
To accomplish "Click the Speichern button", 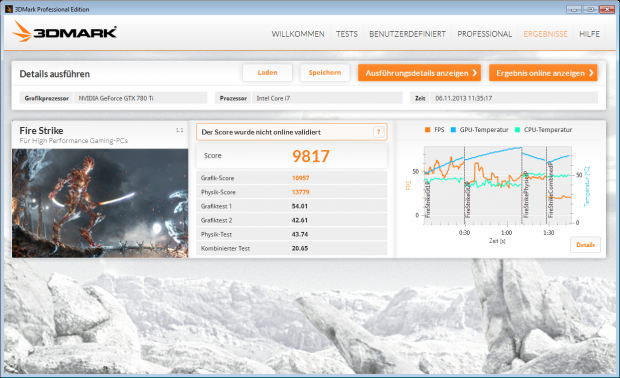I will pyautogui.click(x=325, y=73).
